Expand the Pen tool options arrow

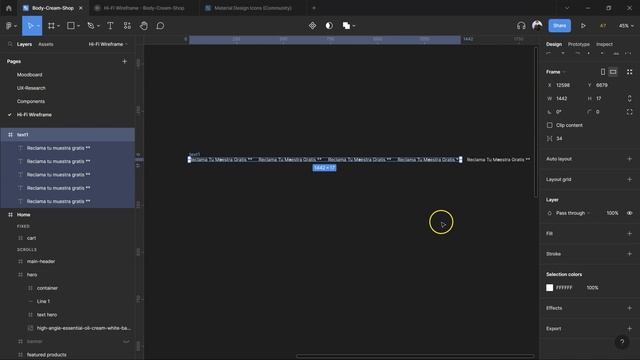point(98,26)
